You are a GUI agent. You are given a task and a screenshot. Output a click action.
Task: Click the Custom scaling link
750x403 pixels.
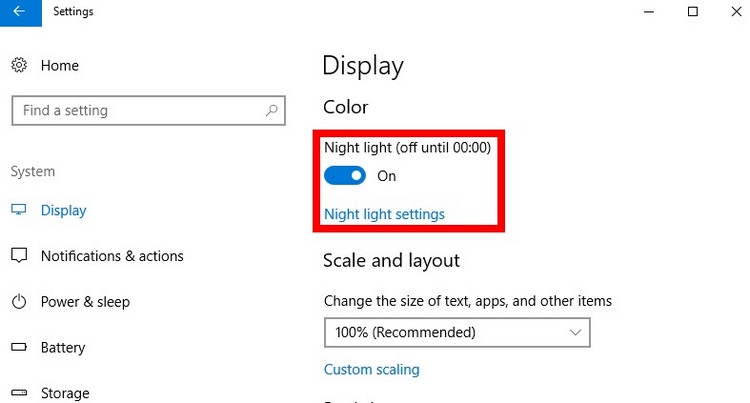click(x=371, y=369)
